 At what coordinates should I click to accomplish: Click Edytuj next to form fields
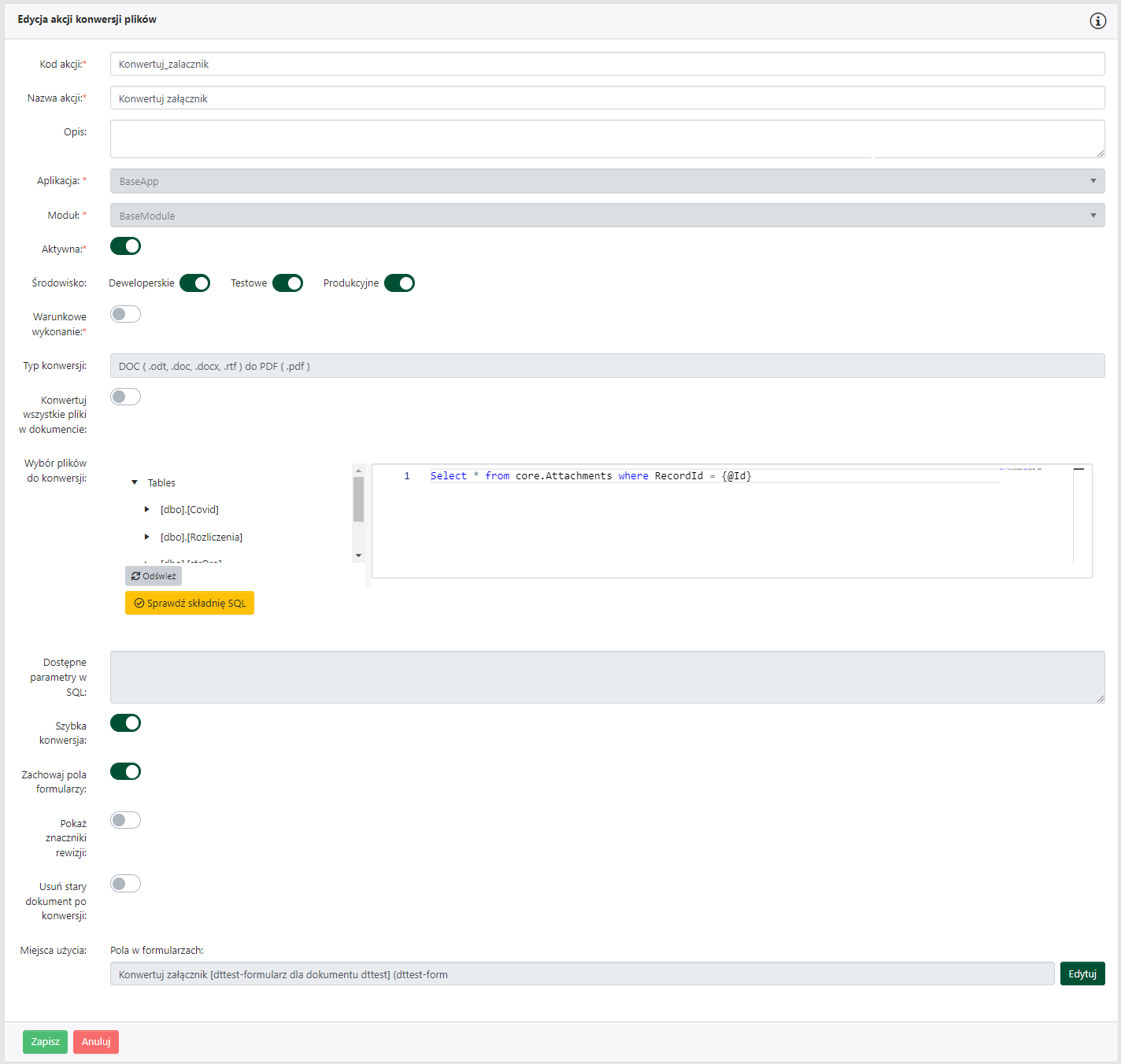click(x=1082, y=973)
